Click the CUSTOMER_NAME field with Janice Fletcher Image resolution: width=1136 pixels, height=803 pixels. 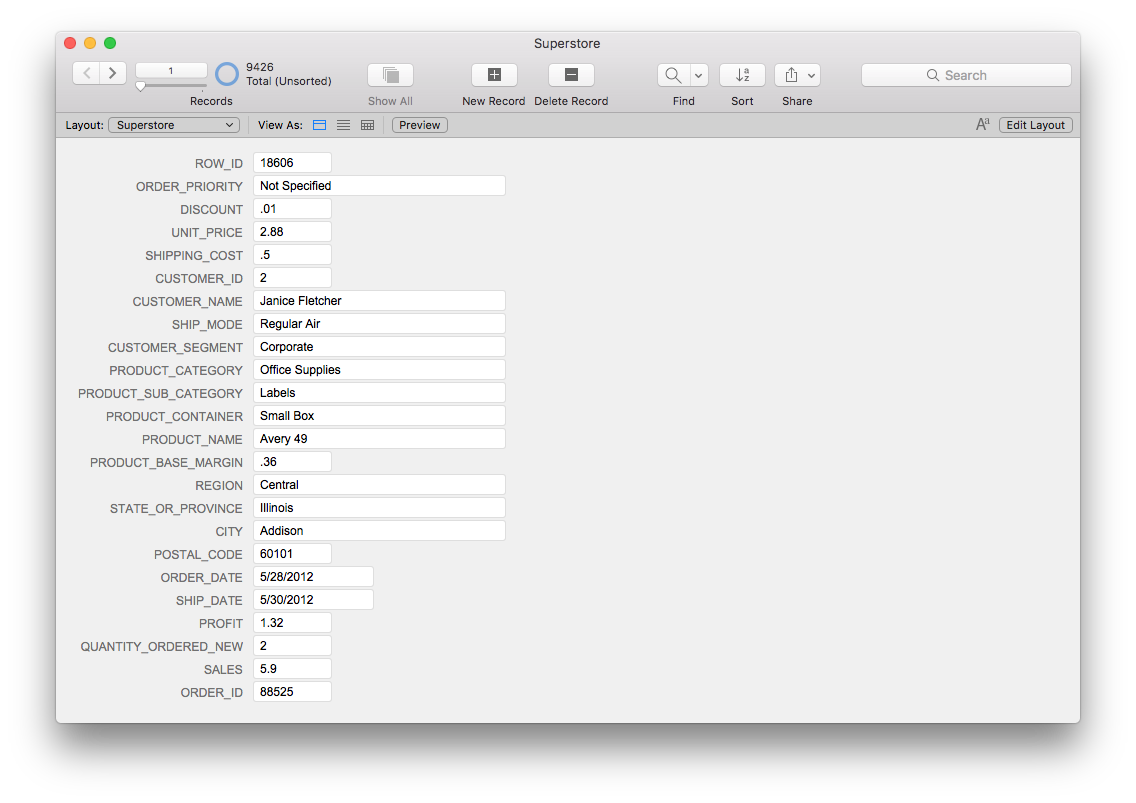[379, 301]
